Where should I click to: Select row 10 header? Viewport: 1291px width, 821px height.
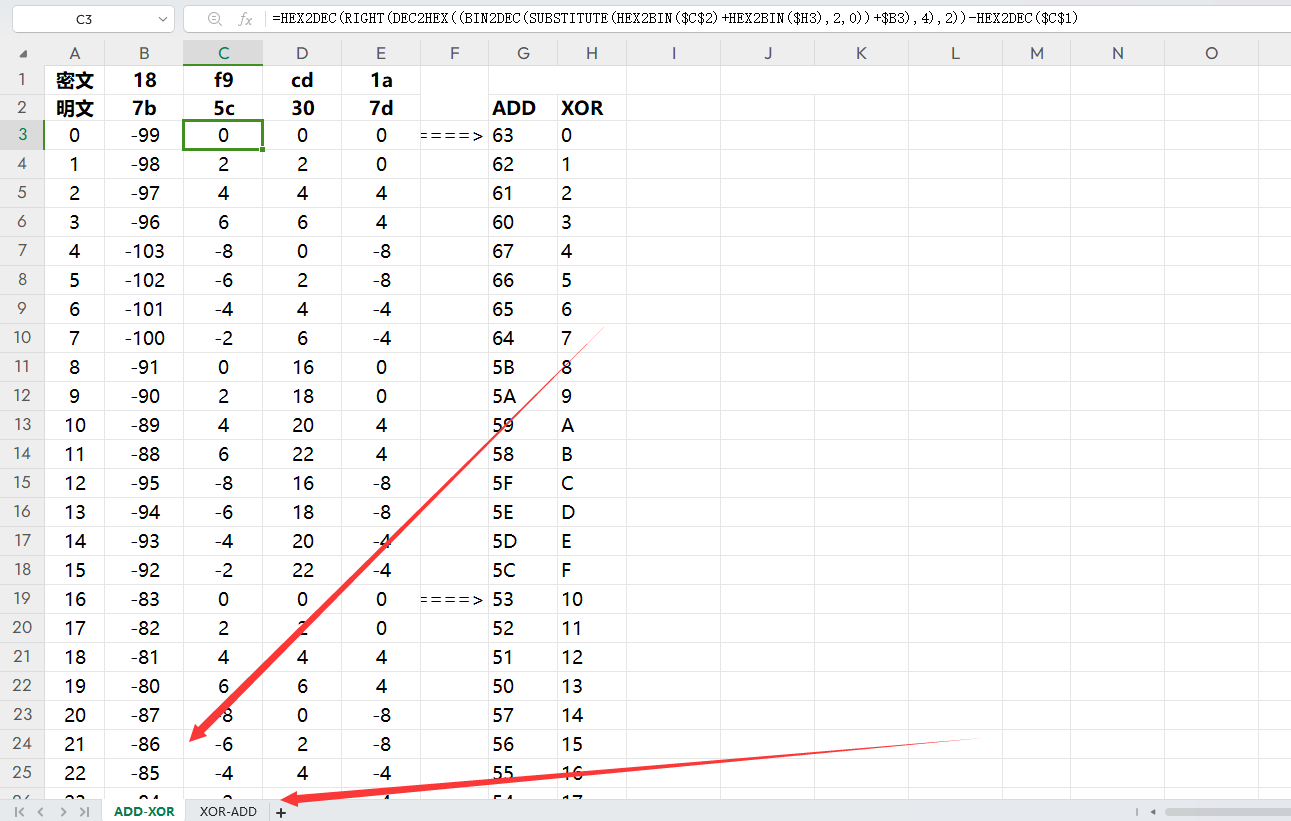coord(22,338)
